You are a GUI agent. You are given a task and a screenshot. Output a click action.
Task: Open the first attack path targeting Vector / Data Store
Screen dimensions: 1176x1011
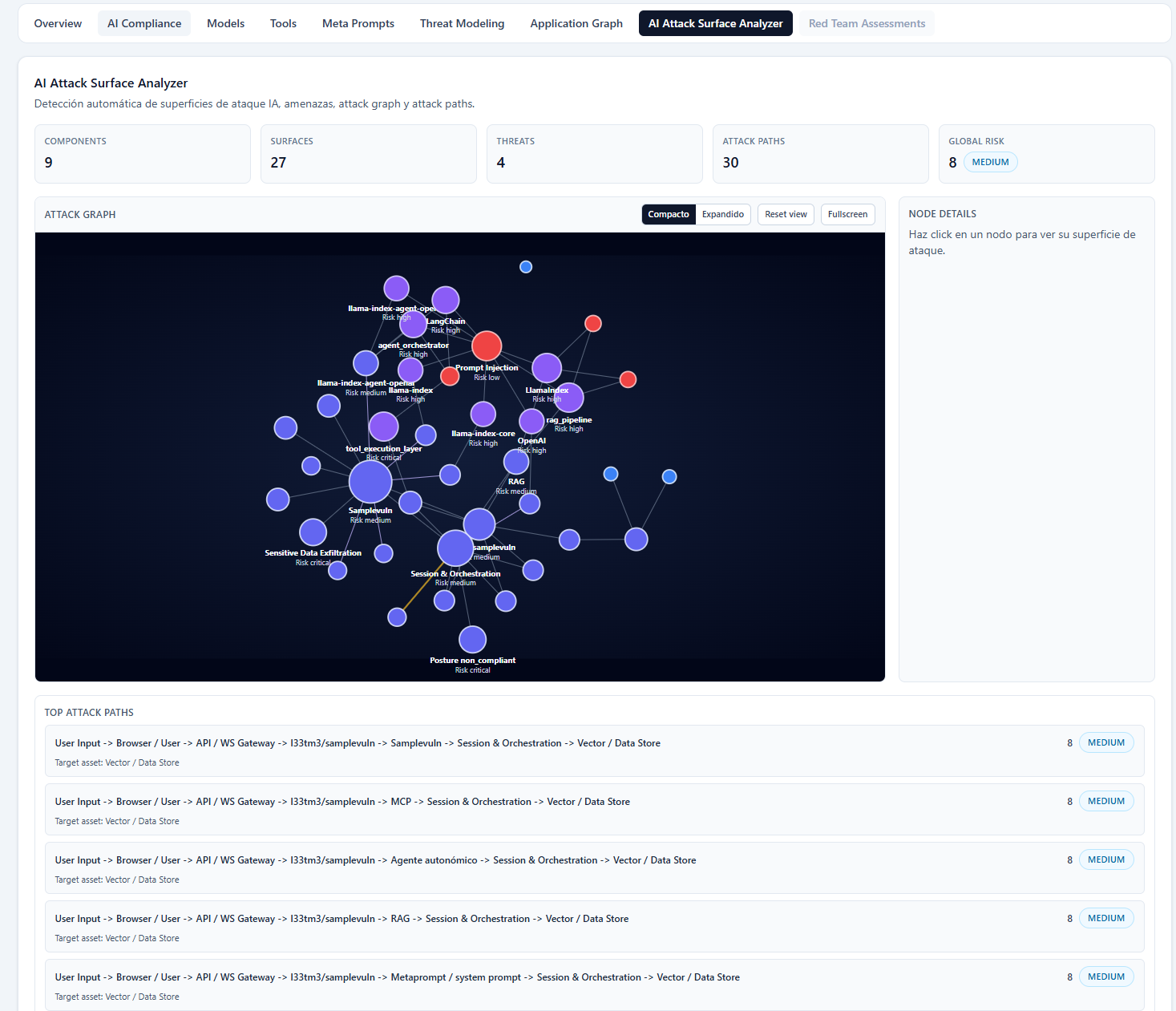pyautogui.click(x=358, y=742)
